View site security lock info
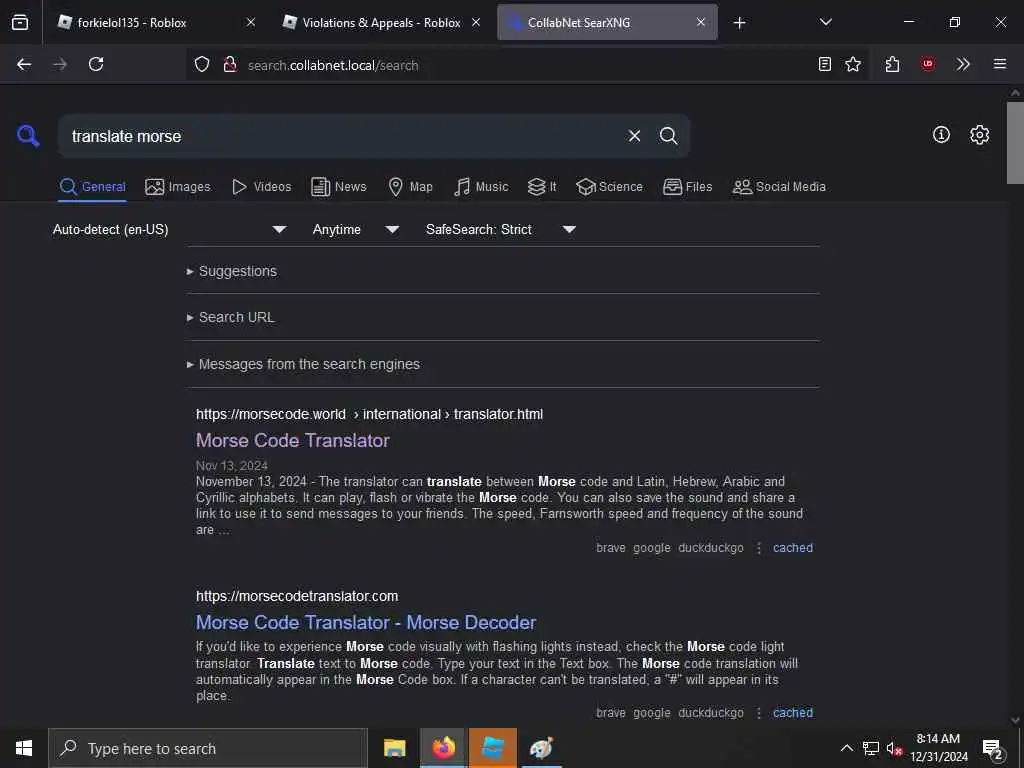 click(229, 64)
